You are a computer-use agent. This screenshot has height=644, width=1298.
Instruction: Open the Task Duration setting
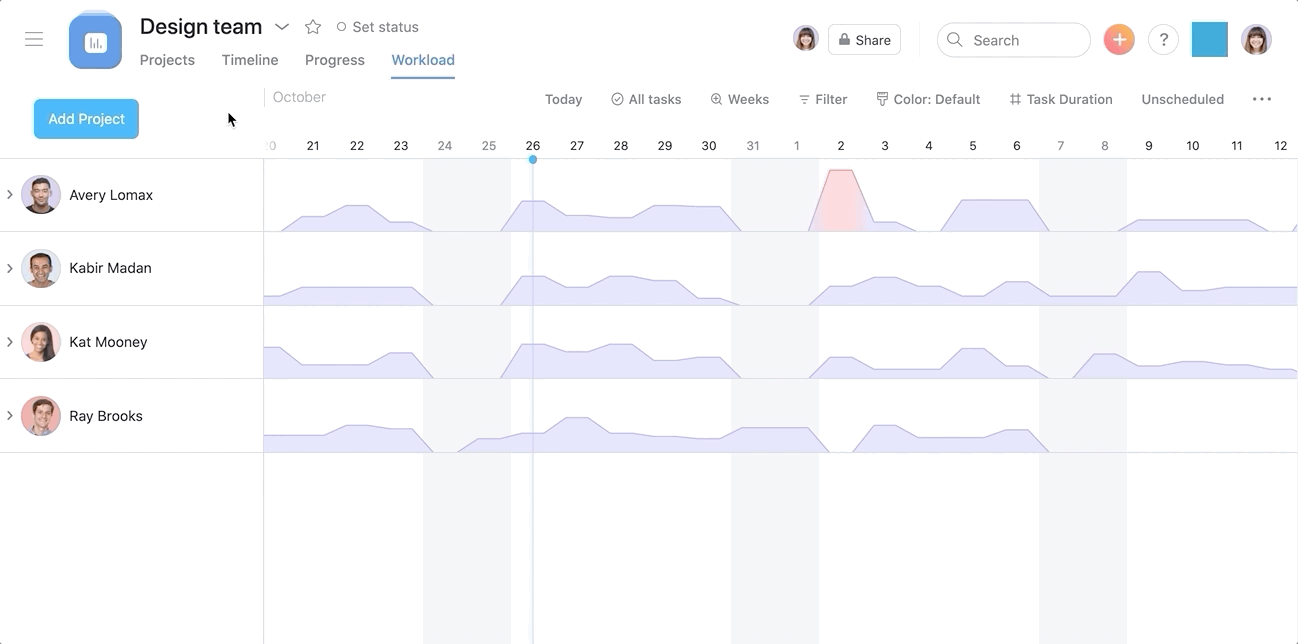pyautogui.click(x=1061, y=99)
